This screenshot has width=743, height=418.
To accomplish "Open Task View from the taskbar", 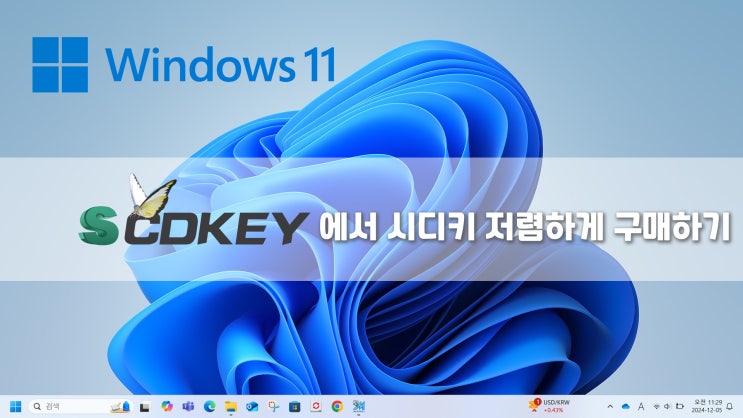I will [145, 407].
